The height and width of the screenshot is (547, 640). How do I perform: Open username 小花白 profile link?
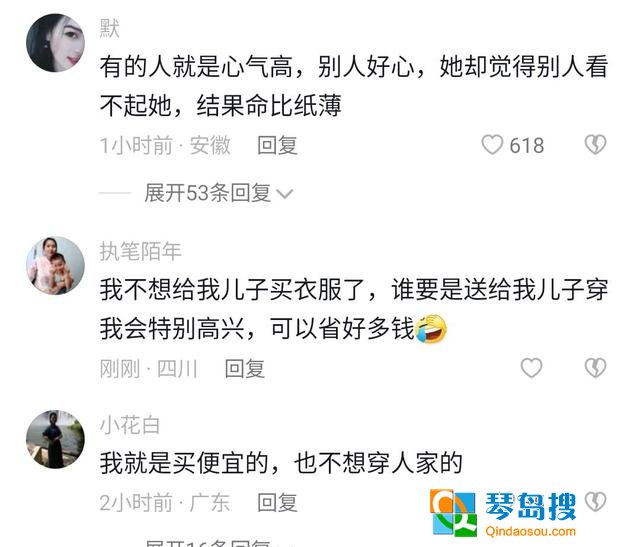click(130, 425)
